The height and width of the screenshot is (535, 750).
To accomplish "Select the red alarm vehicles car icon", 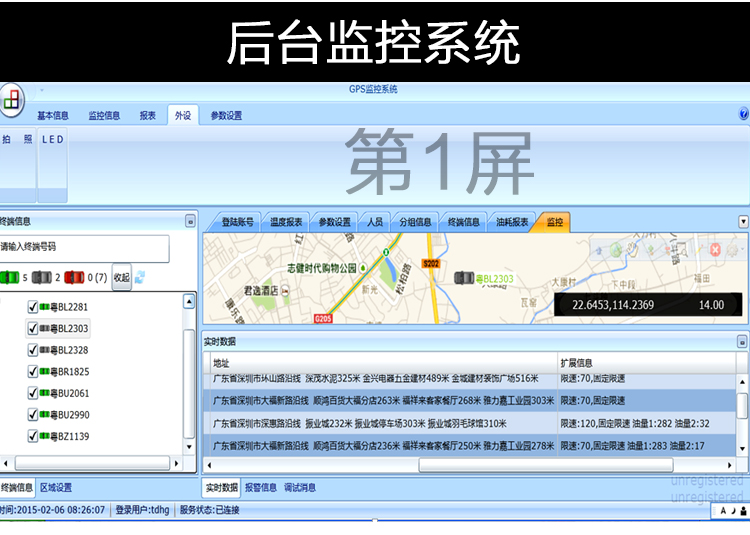I will pyautogui.click(x=74, y=277).
